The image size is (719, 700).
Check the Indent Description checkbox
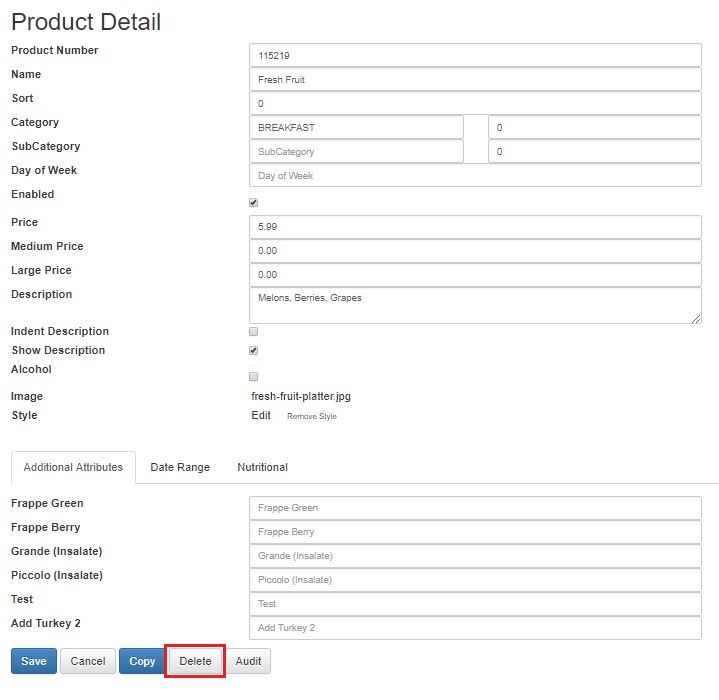[253, 331]
